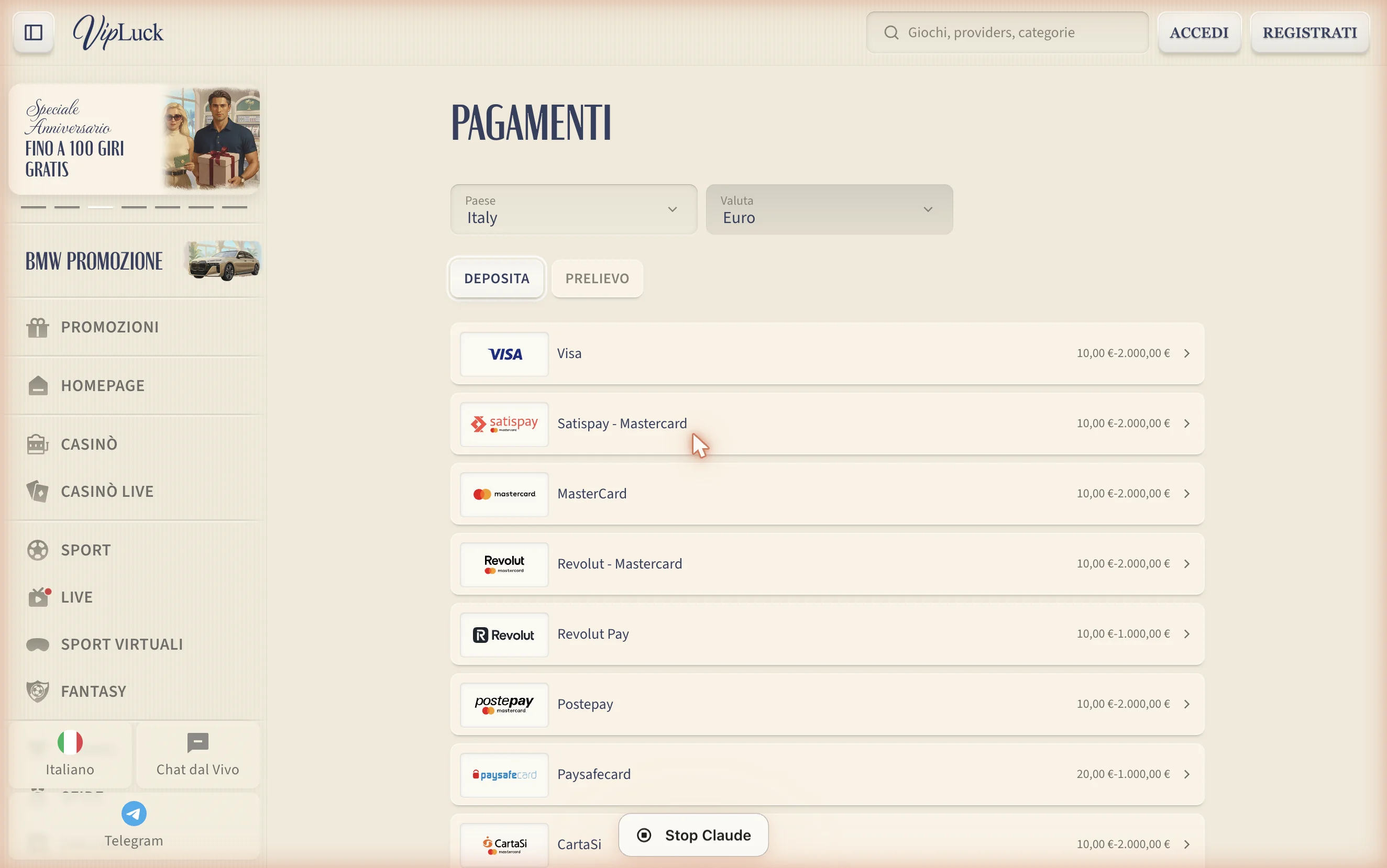Open Casinò slot machine icon
The width and height of the screenshot is (1387, 868).
pos(38,444)
